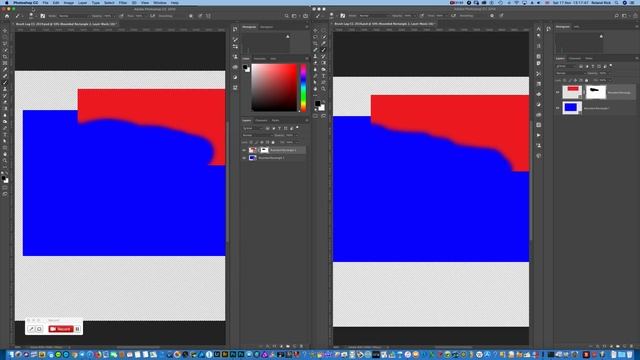Click the left window document tab
This screenshot has width=640, height=360.
coord(66,24)
